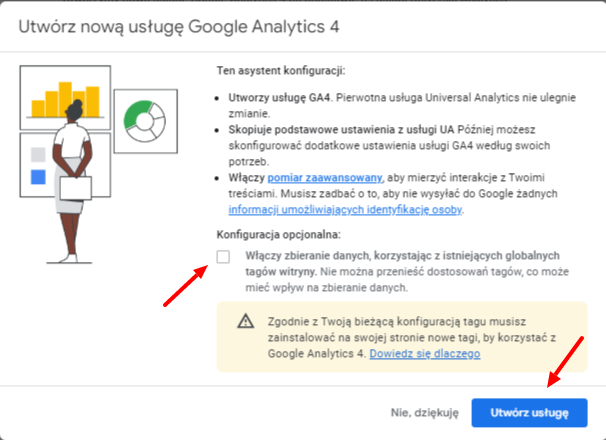This screenshot has height=440, width=606.
Task: Click the red arrow above Utwórz usługę
Action: tap(565, 362)
